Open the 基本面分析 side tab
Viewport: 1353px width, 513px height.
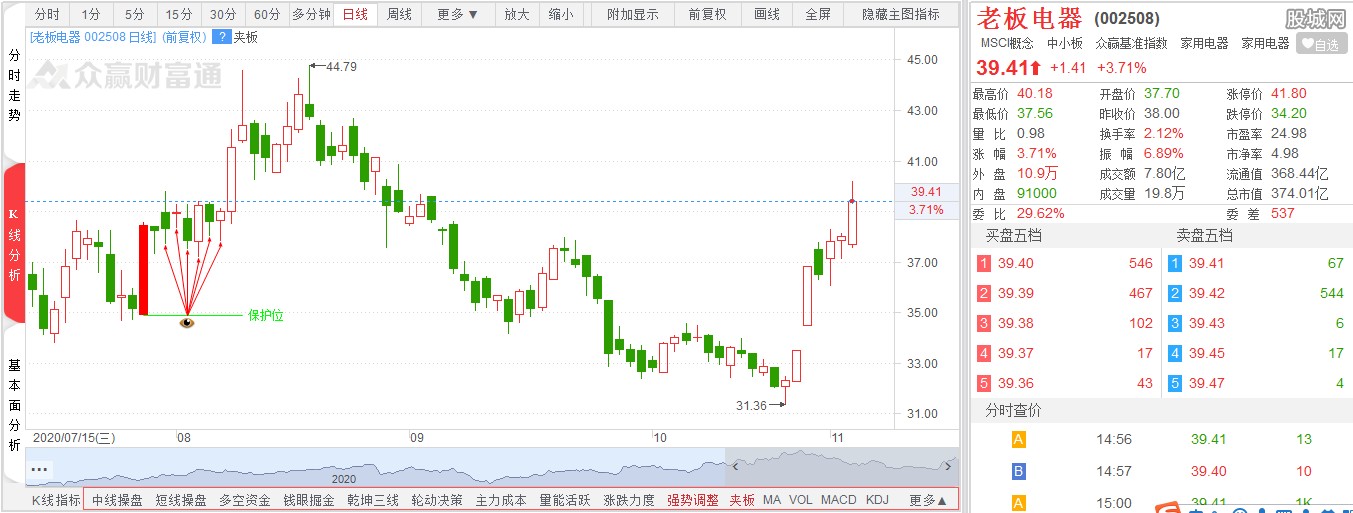point(14,405)
